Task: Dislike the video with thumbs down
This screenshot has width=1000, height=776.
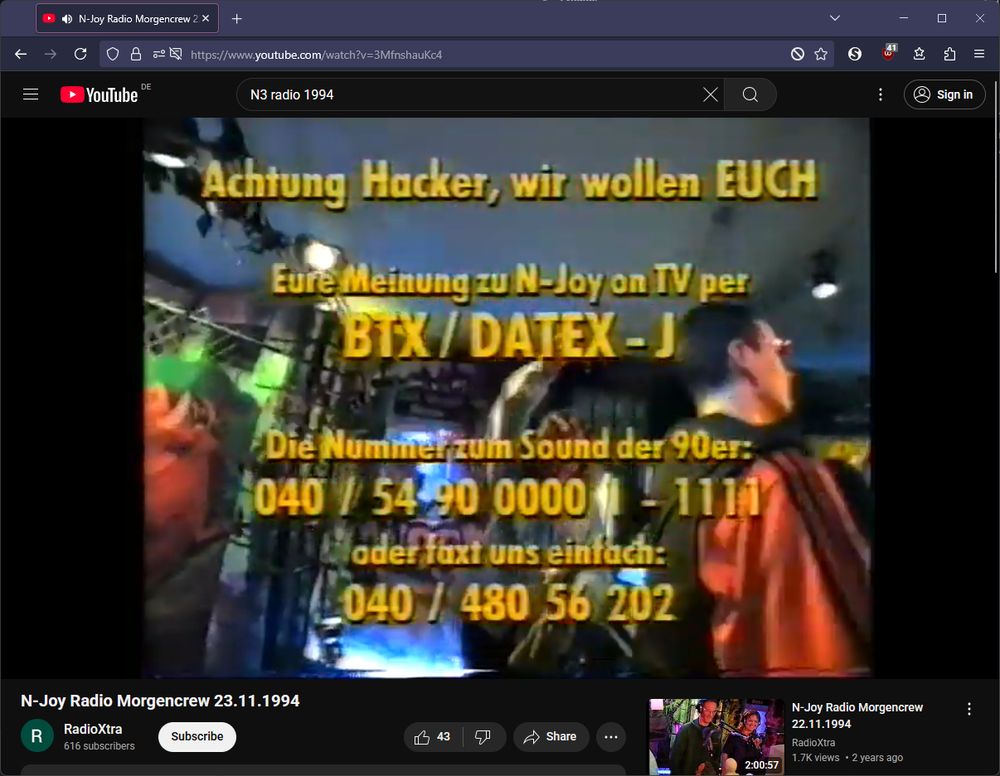Action: coord(483,737)
